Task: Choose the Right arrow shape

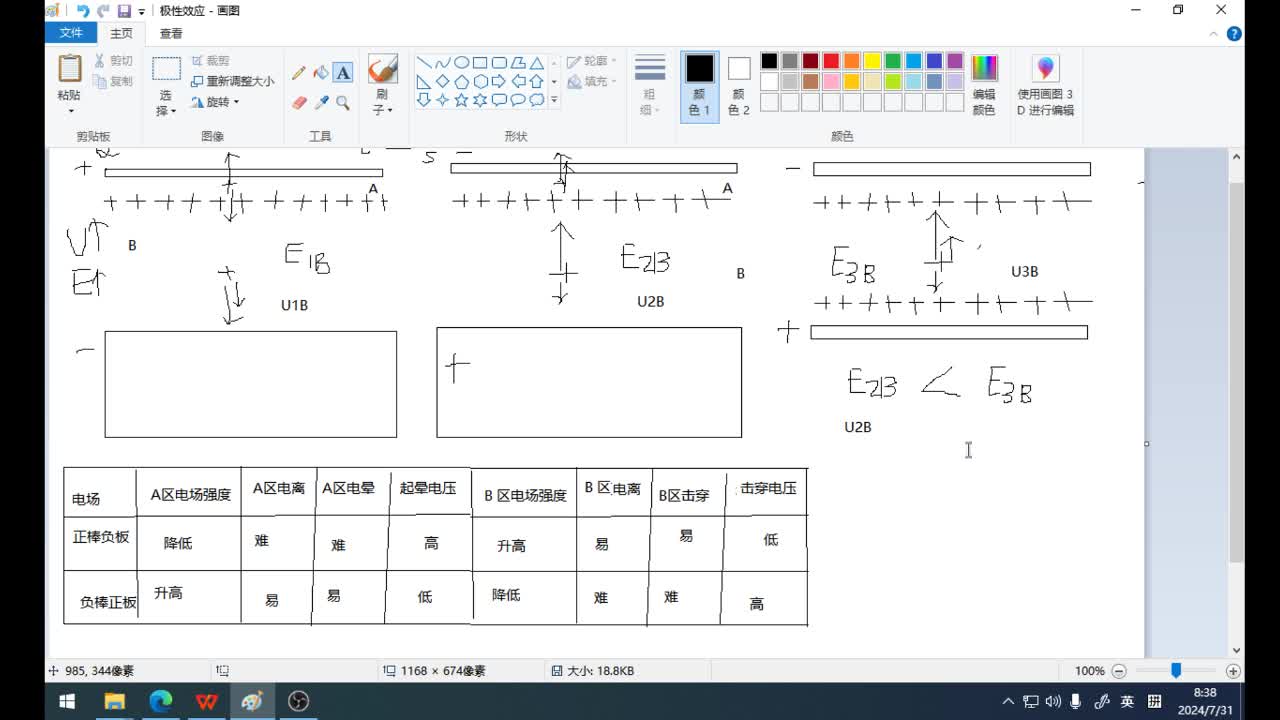Action: [x=499, y=81]
